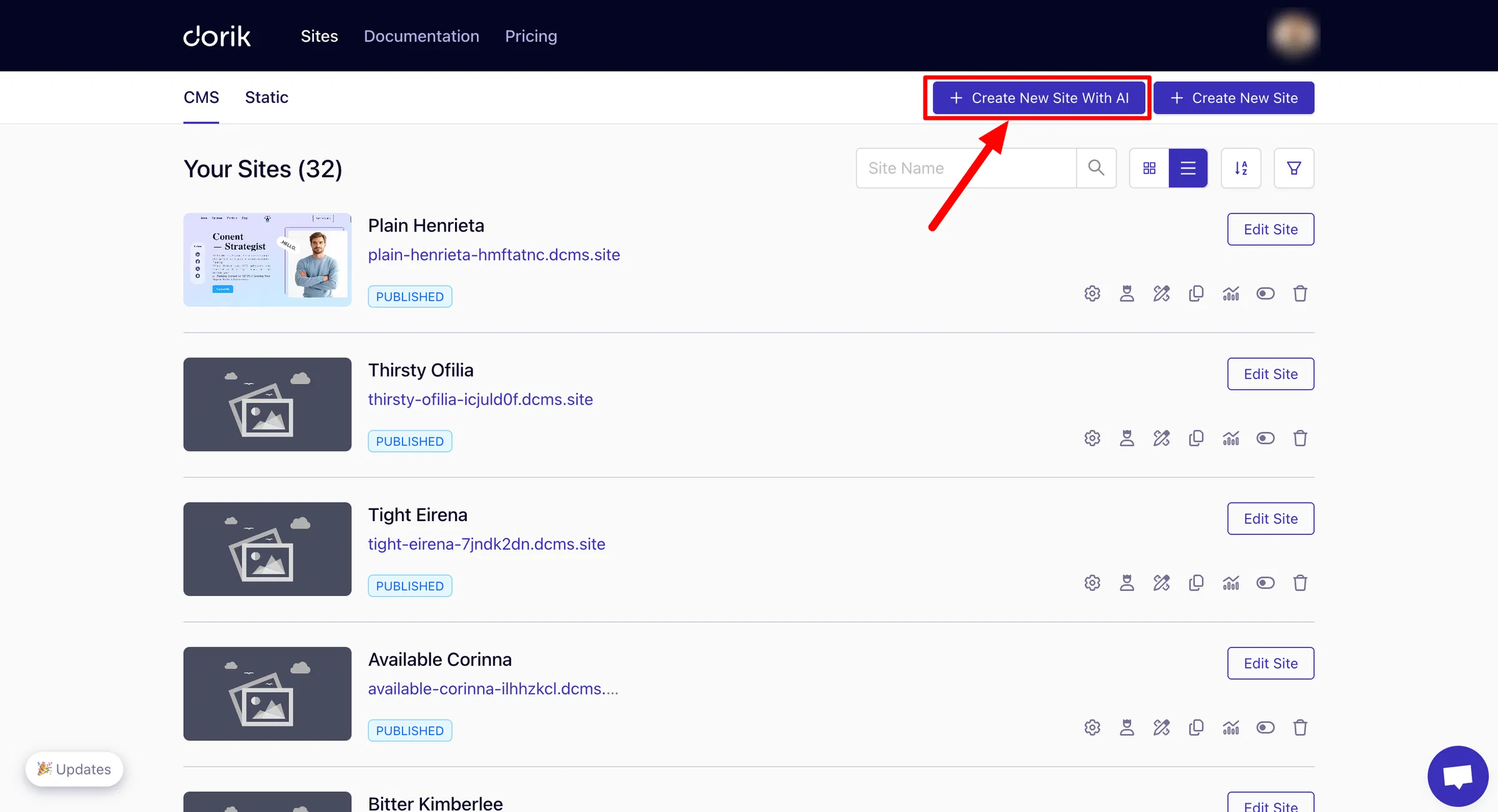
Task: Open settings for Plain Henrieta site
Action: pyautogui.click(x=1091, y=293)
